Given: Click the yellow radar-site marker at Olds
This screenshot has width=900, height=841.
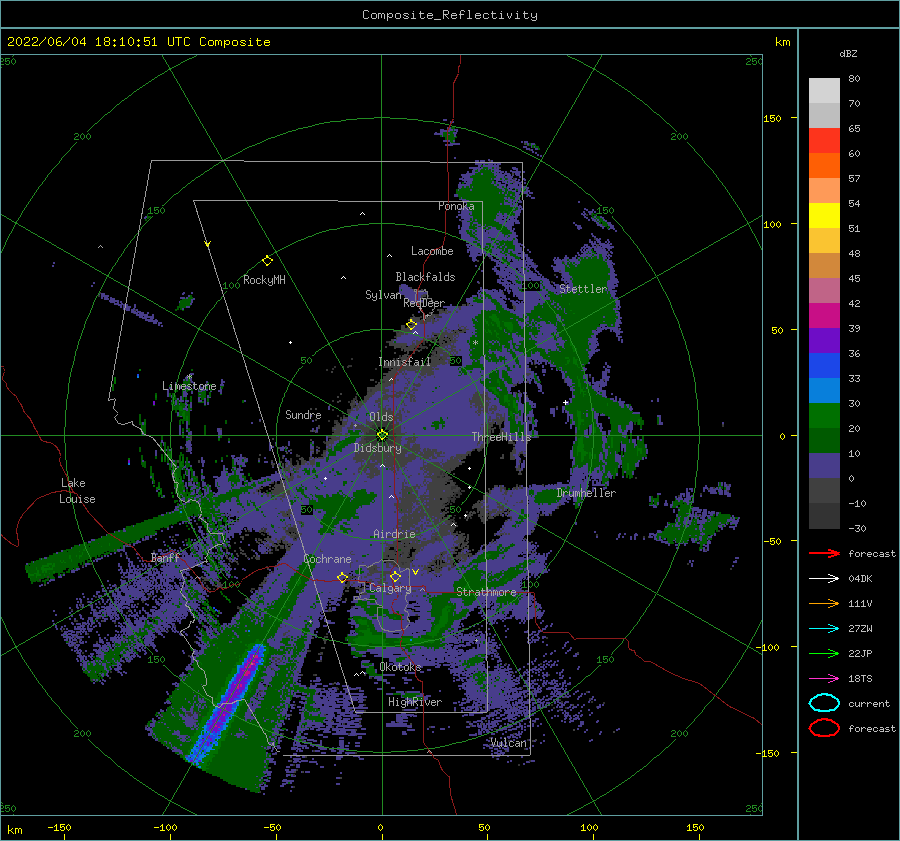Looking at the screenshot, I should click(382, 435).
